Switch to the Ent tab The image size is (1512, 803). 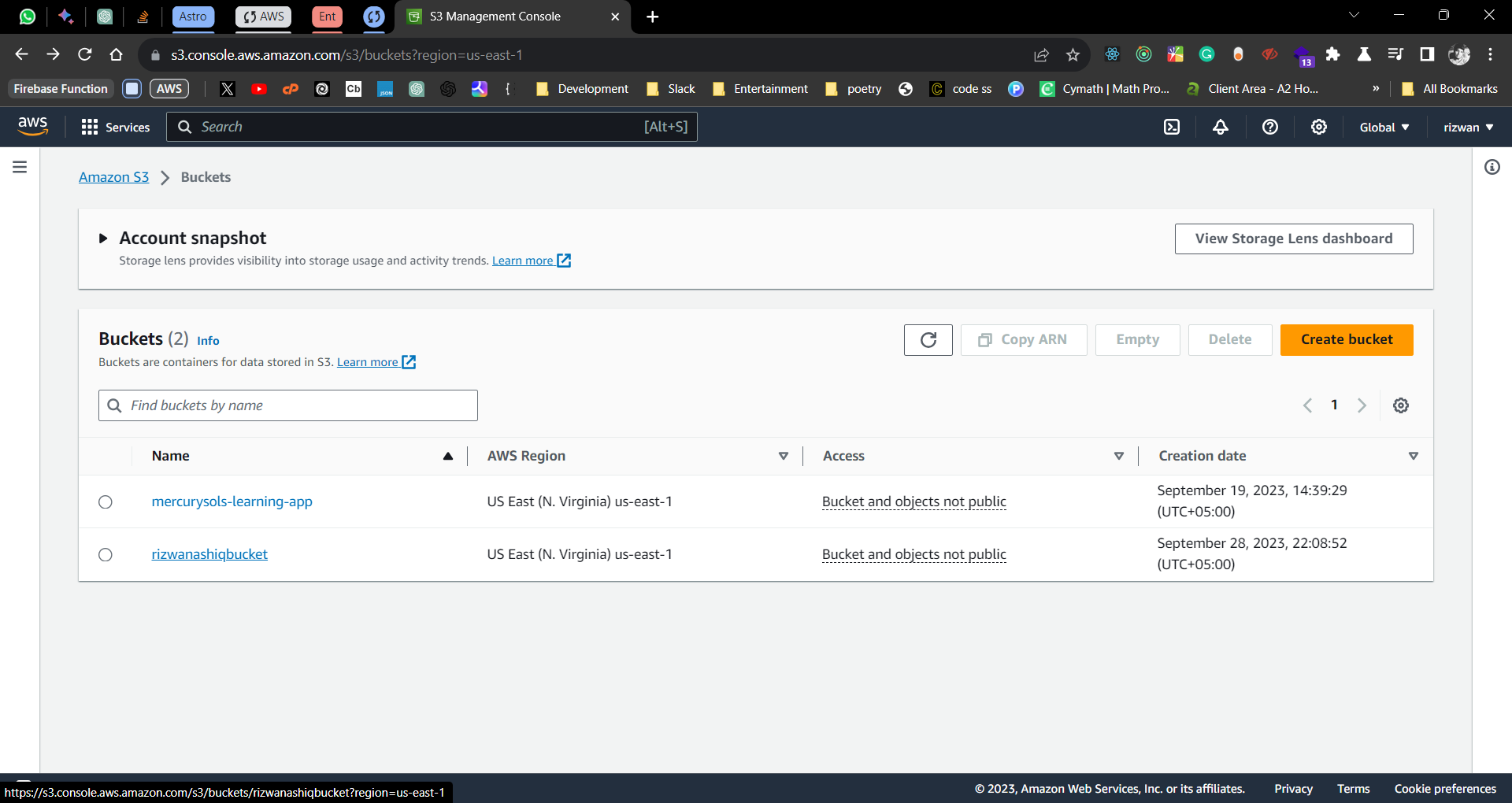(x=327, y=17)
